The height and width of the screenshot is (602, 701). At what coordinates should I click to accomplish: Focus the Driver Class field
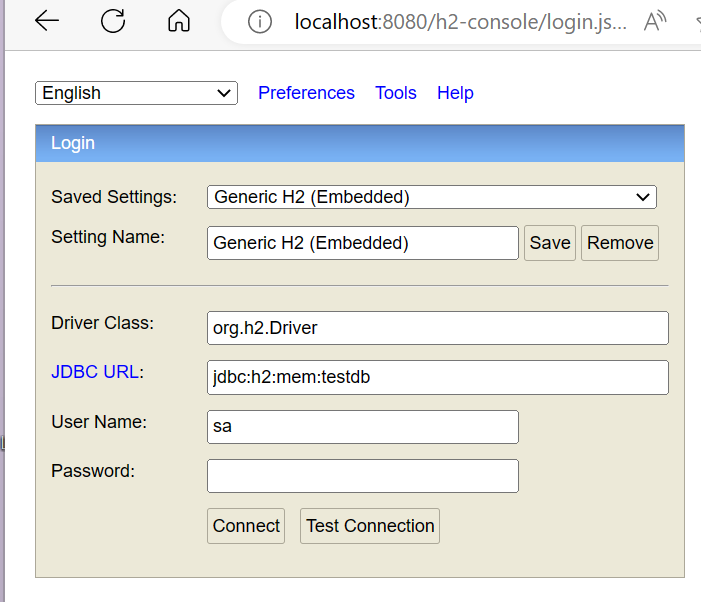coord(438,328)
